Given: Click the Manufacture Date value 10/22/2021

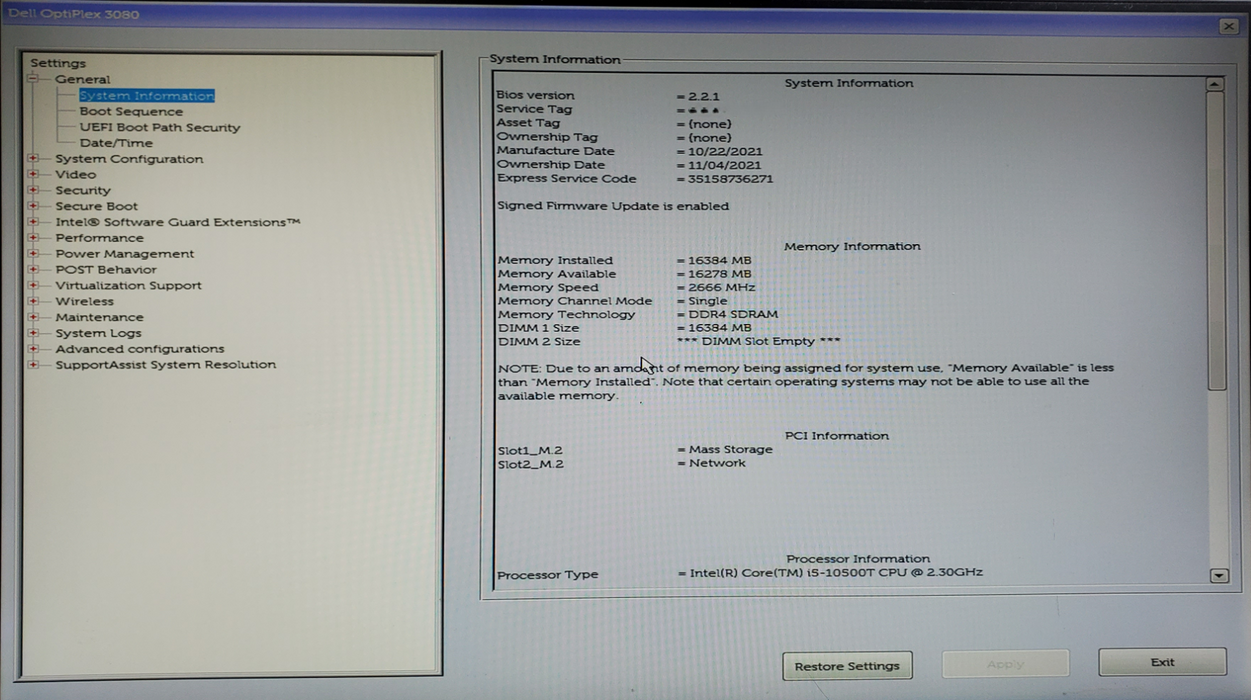Looking at the screenshot, I should [725, 151].
